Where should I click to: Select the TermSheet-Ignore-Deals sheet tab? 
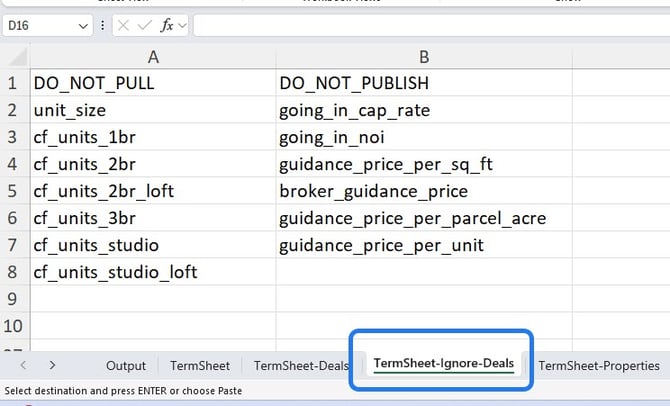click(x=444, y=364)
